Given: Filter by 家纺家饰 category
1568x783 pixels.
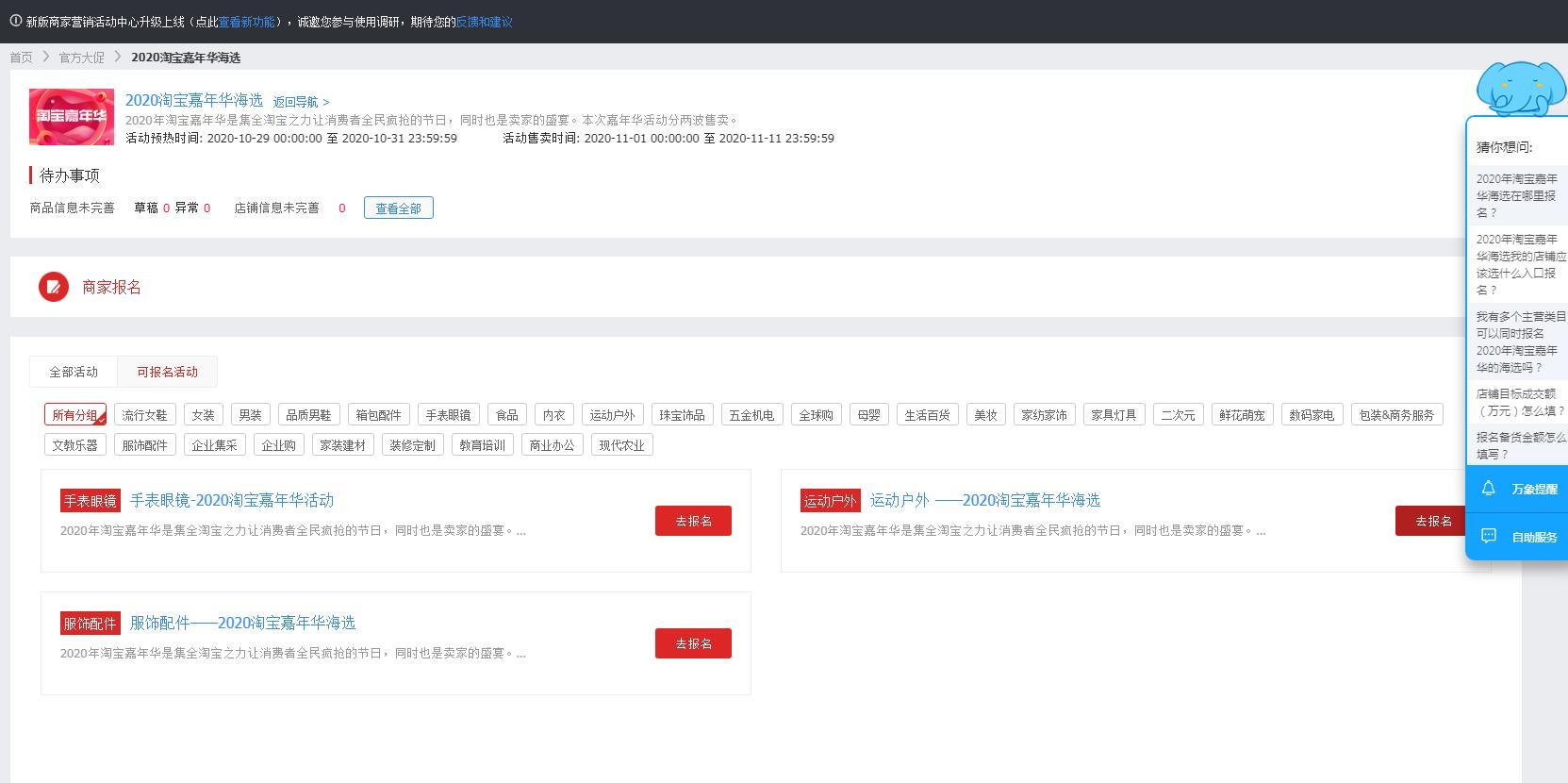Looking at the screenshot, I should coord(1045,415).
